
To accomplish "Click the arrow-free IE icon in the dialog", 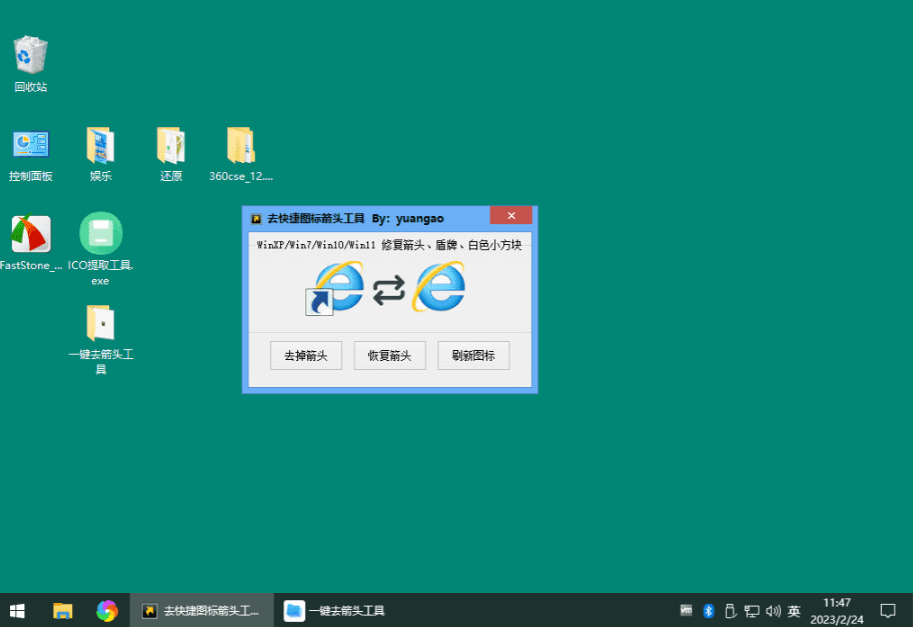I will [437, 289].
